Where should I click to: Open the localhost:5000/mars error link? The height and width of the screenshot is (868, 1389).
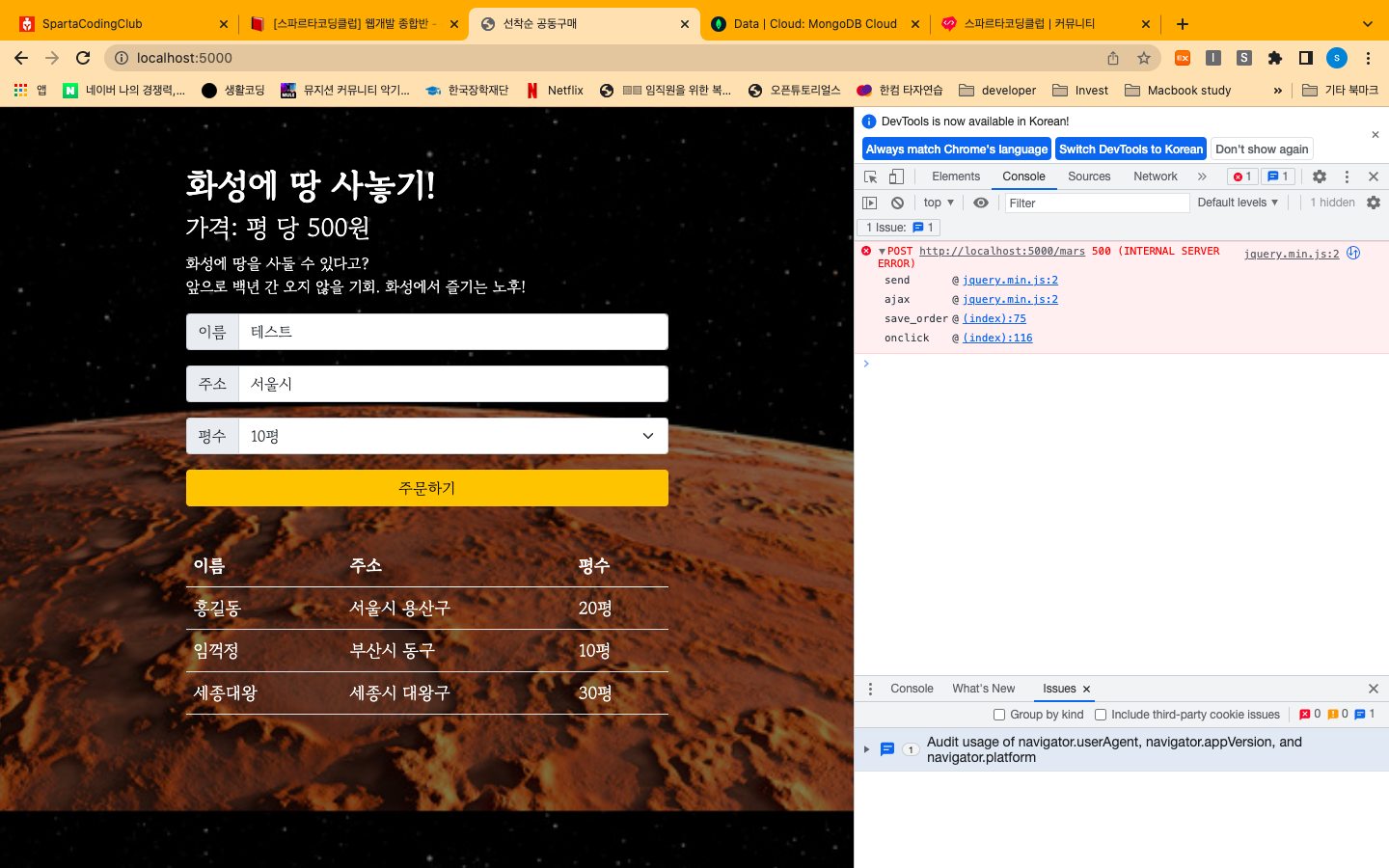click(x=1002, y=251)
